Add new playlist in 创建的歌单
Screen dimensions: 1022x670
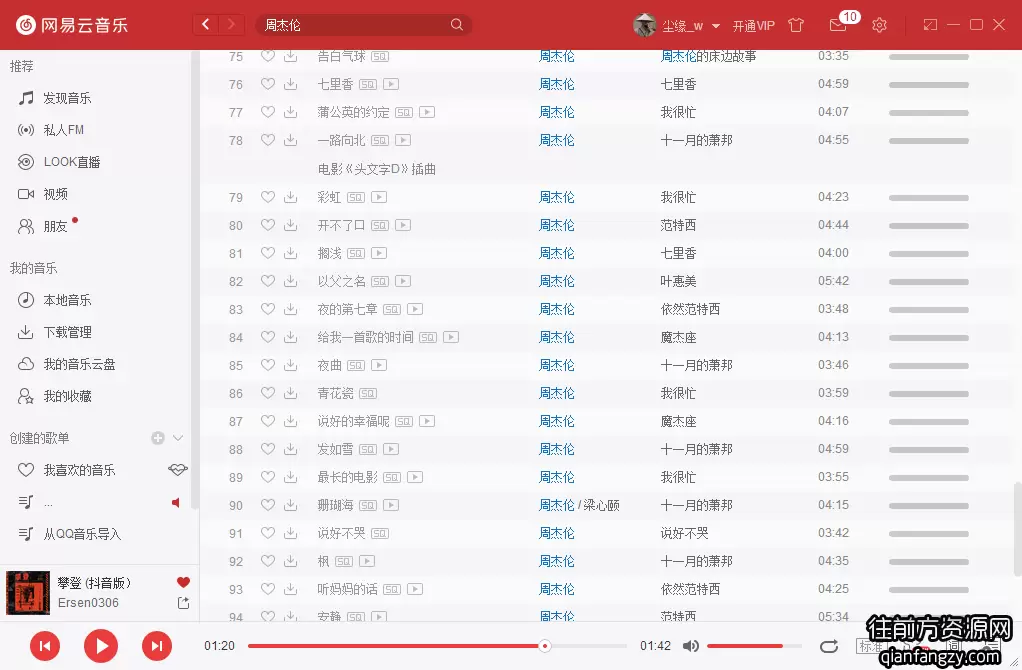coord(158,438)
